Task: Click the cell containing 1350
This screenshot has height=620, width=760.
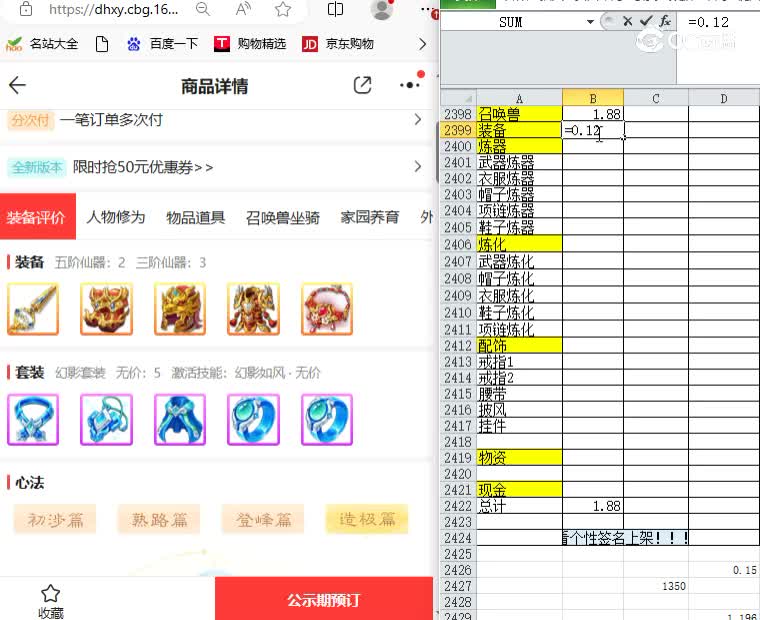Action: pos(656,586)
